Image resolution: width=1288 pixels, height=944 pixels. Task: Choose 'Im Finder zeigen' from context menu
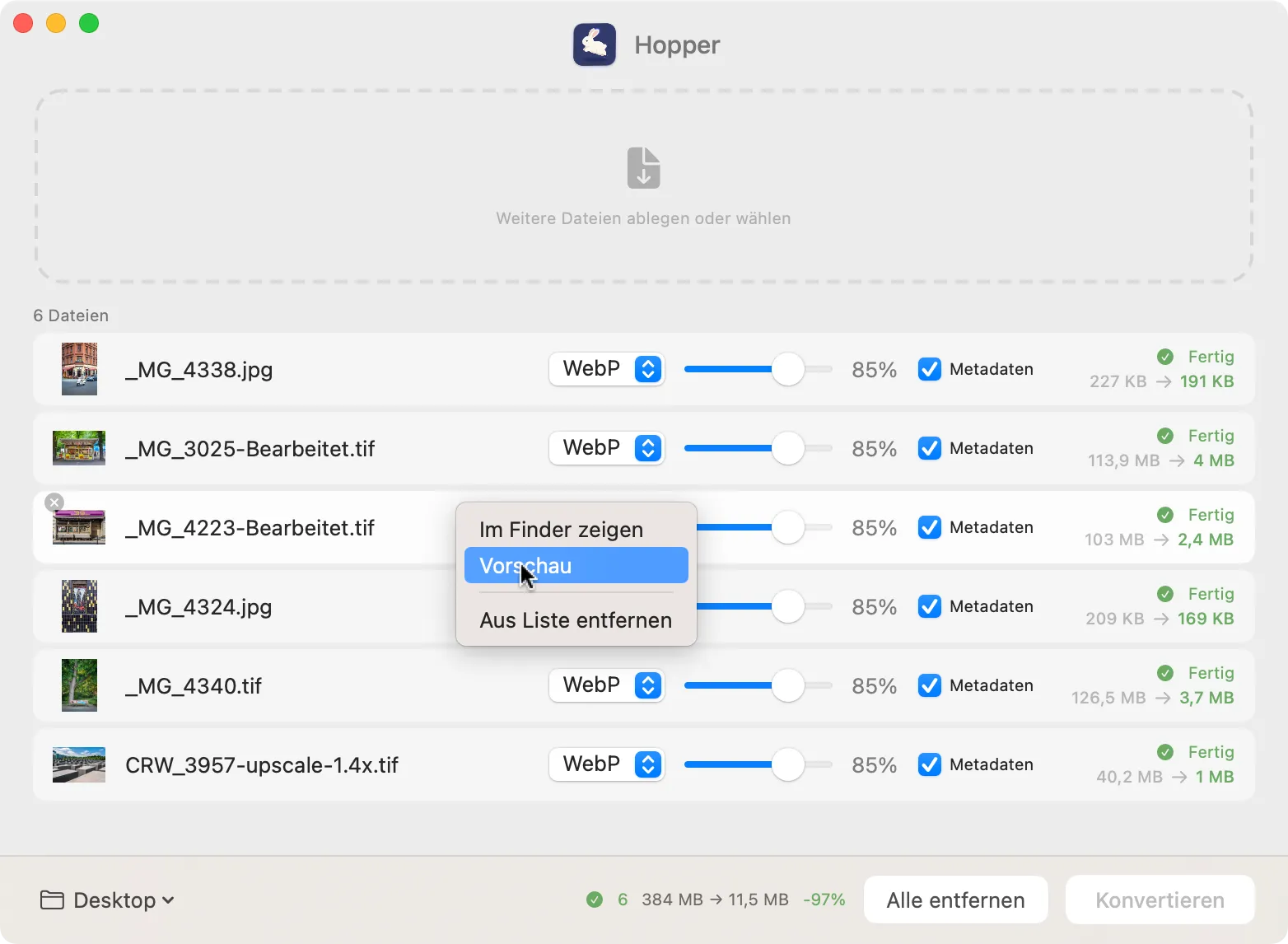coord(562,530)
